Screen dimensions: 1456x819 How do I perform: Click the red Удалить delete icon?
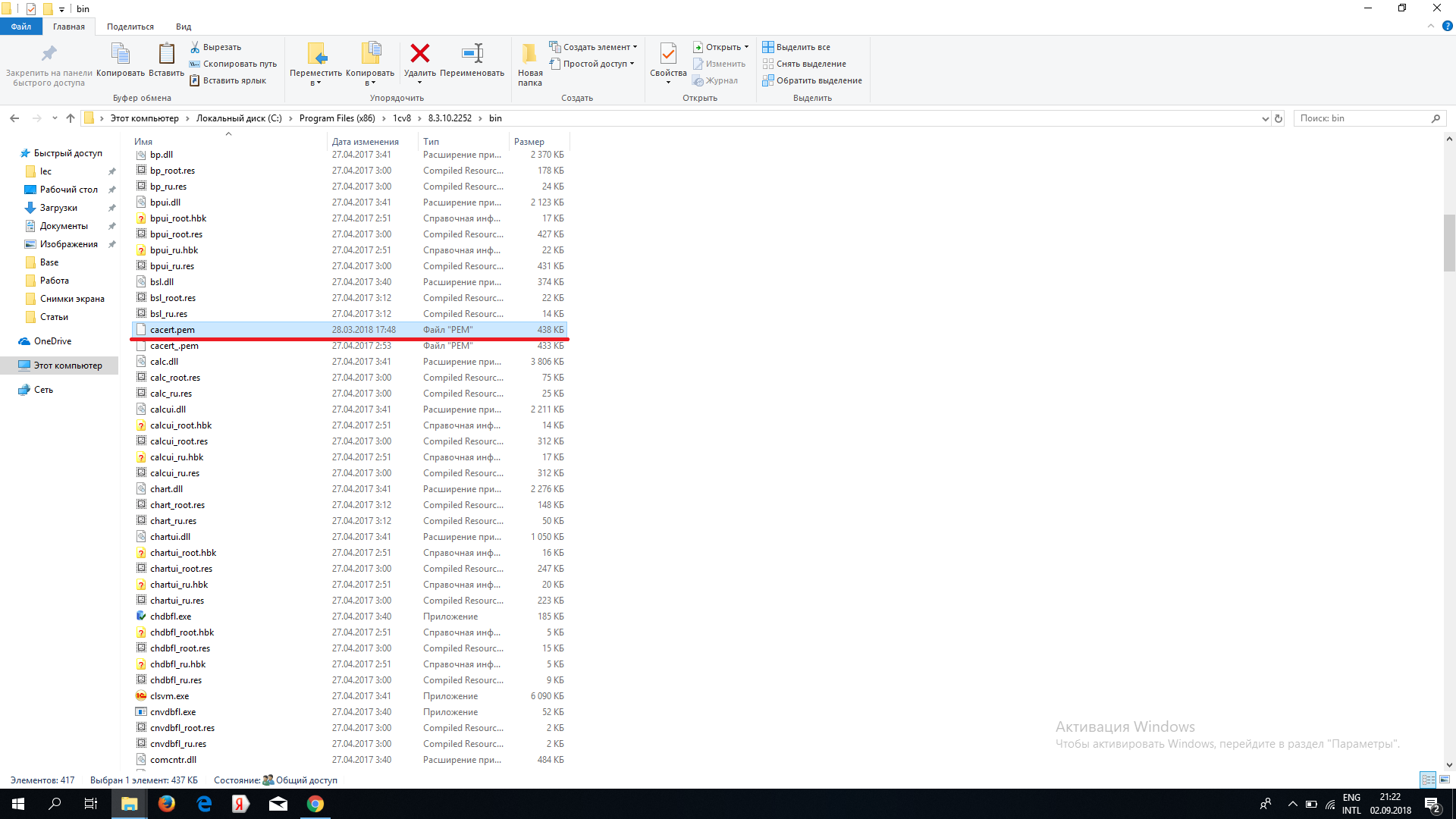point(419,53)
